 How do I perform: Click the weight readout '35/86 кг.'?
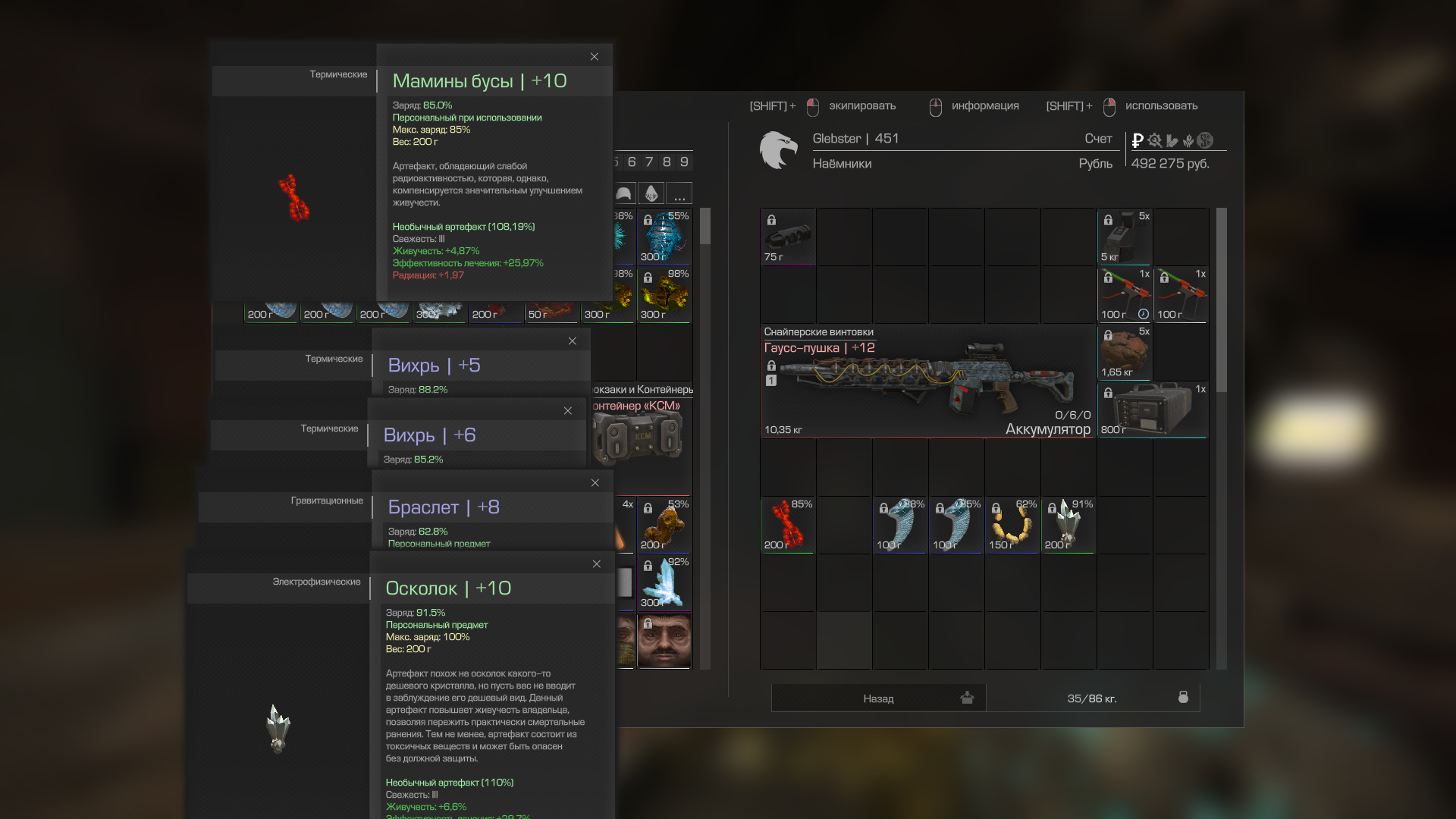click(1092, 698)
